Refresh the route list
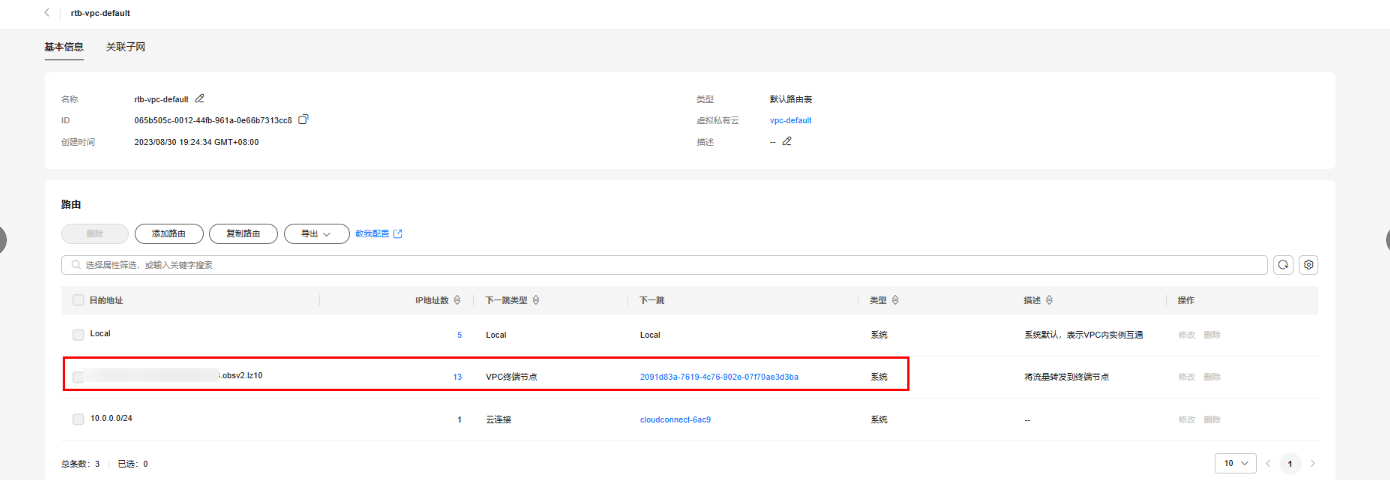This screenshot has width=1390, height=480. (x=1284, y=265)
